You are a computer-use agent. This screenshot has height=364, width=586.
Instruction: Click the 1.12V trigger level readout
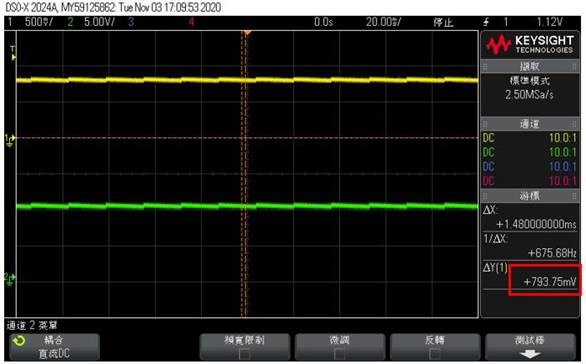[549, 22]
